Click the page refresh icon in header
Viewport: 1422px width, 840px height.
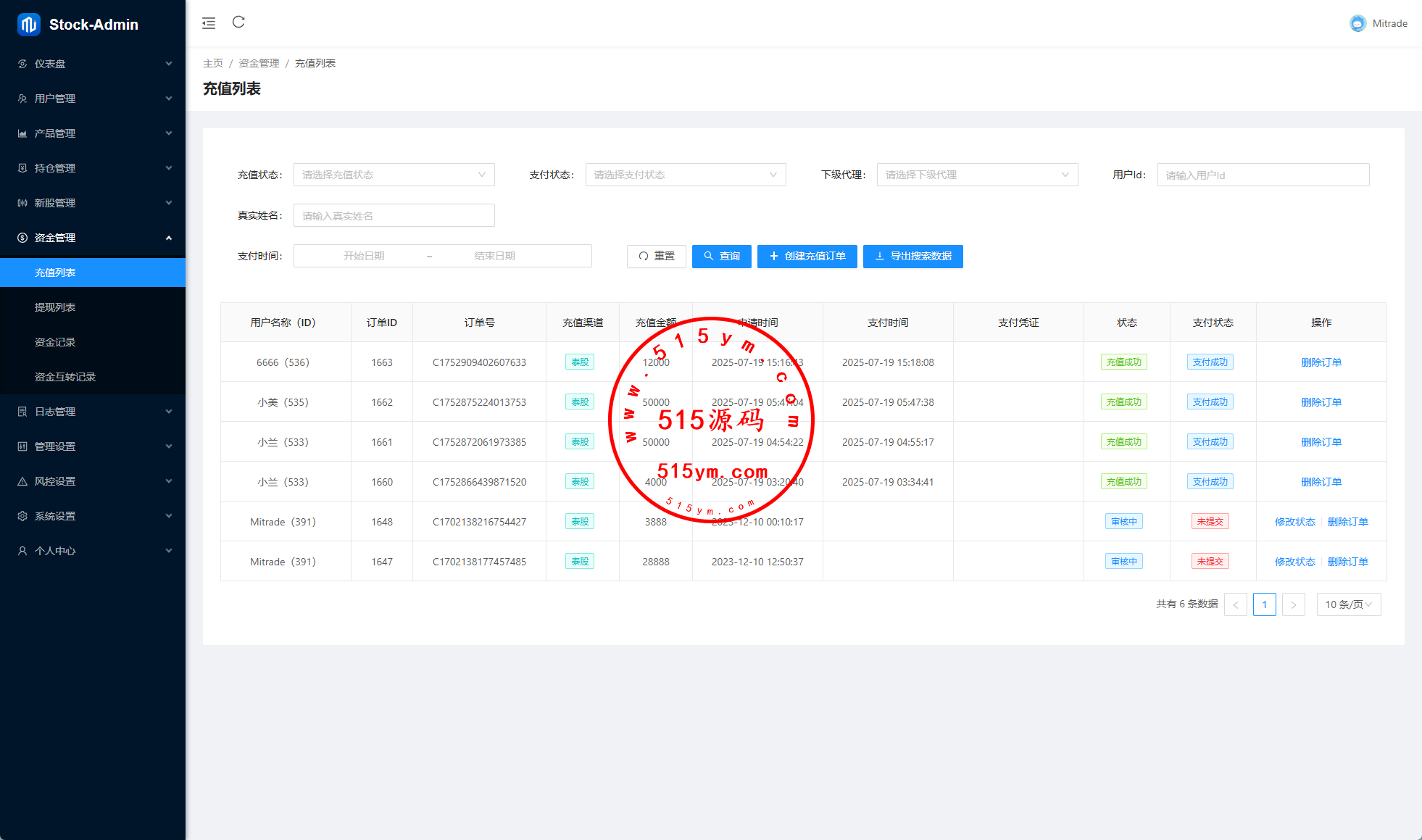click(238, 22)
